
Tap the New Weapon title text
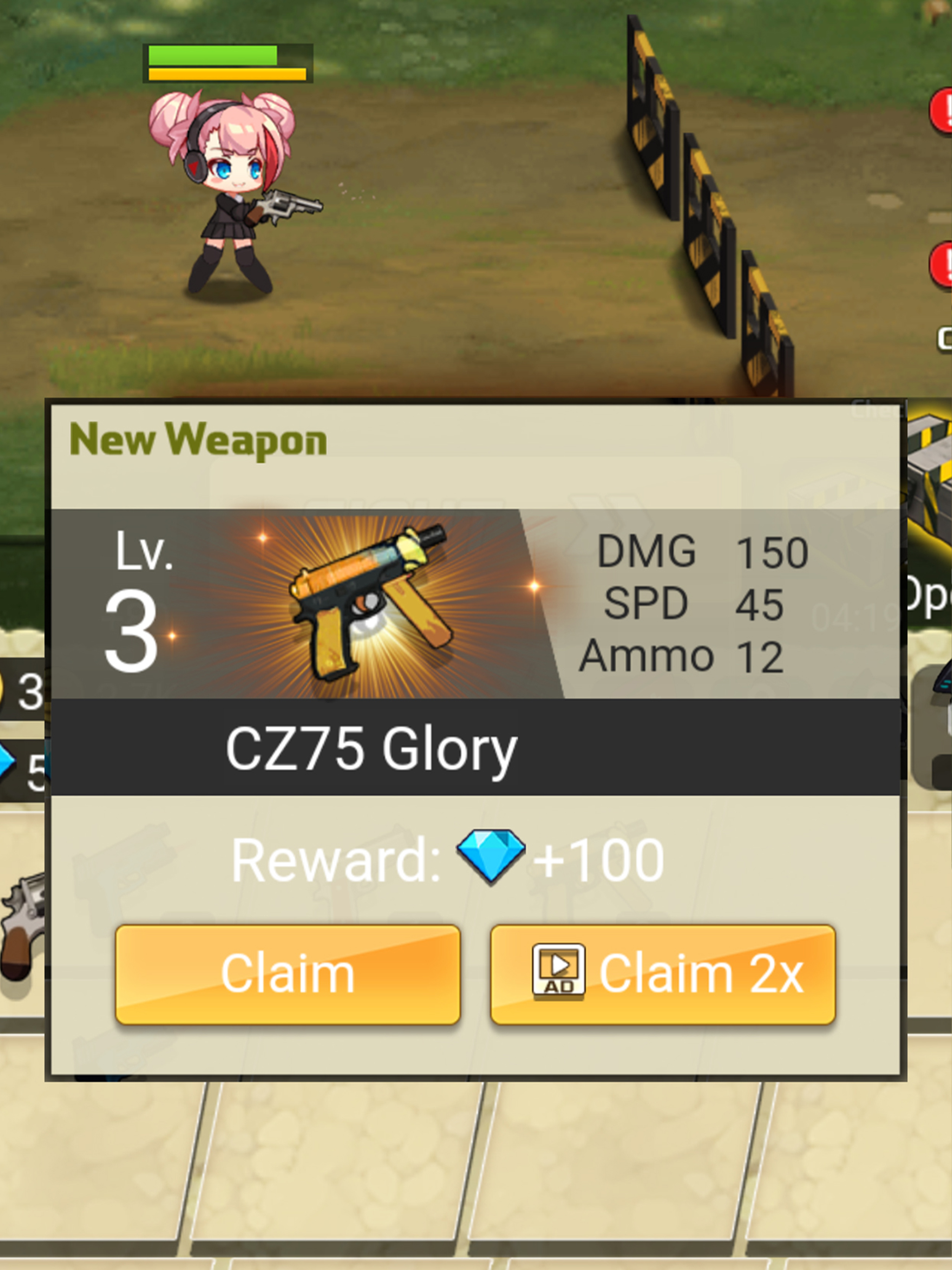tap(198, 440)
